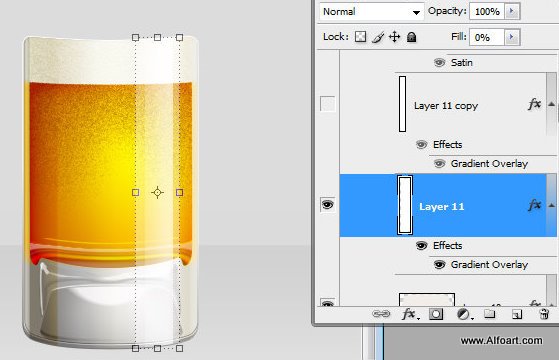
Task: Click the bottom-middle transform handle
Action: point(157,348)
